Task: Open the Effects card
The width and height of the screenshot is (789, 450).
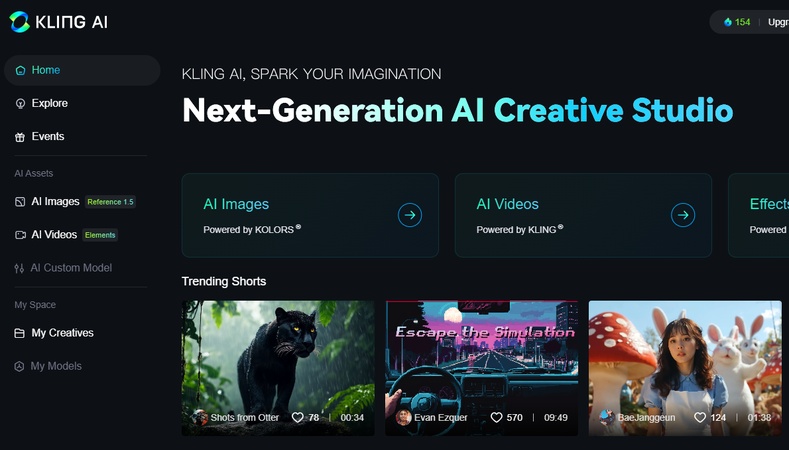Action: point(759,215)
